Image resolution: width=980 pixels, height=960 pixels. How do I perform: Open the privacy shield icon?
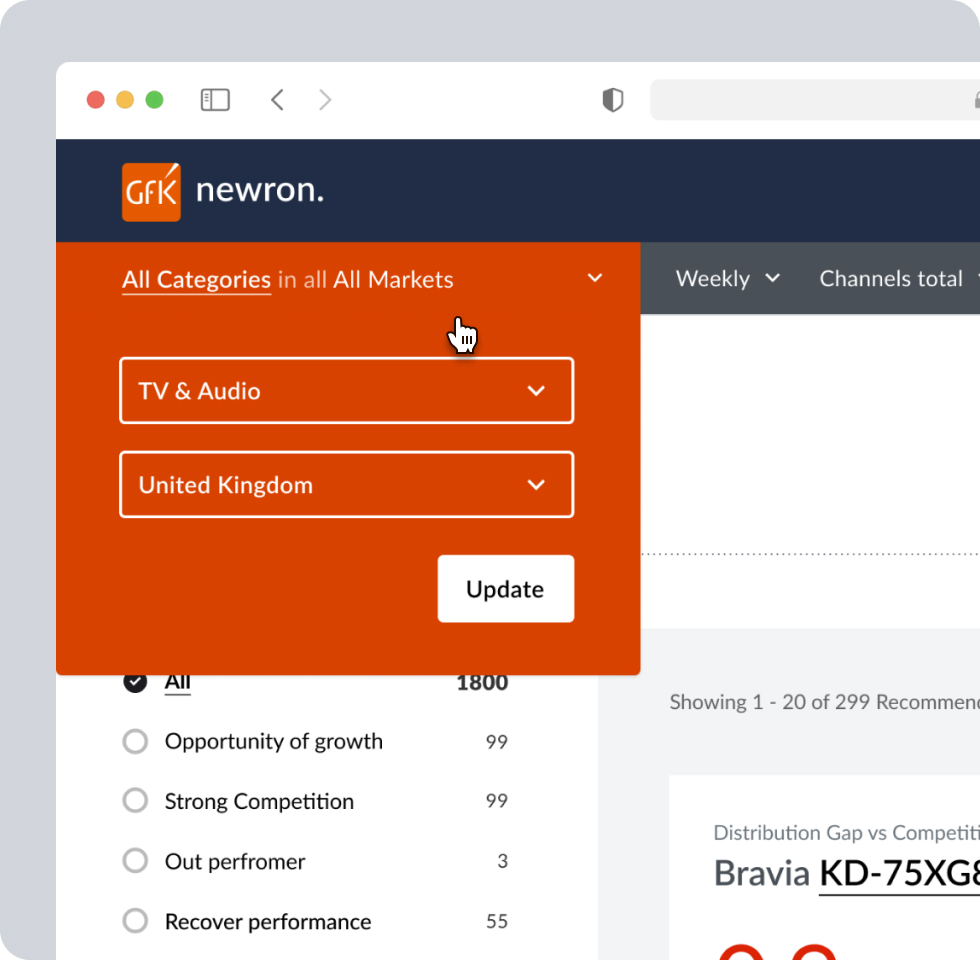pos(612,100)
